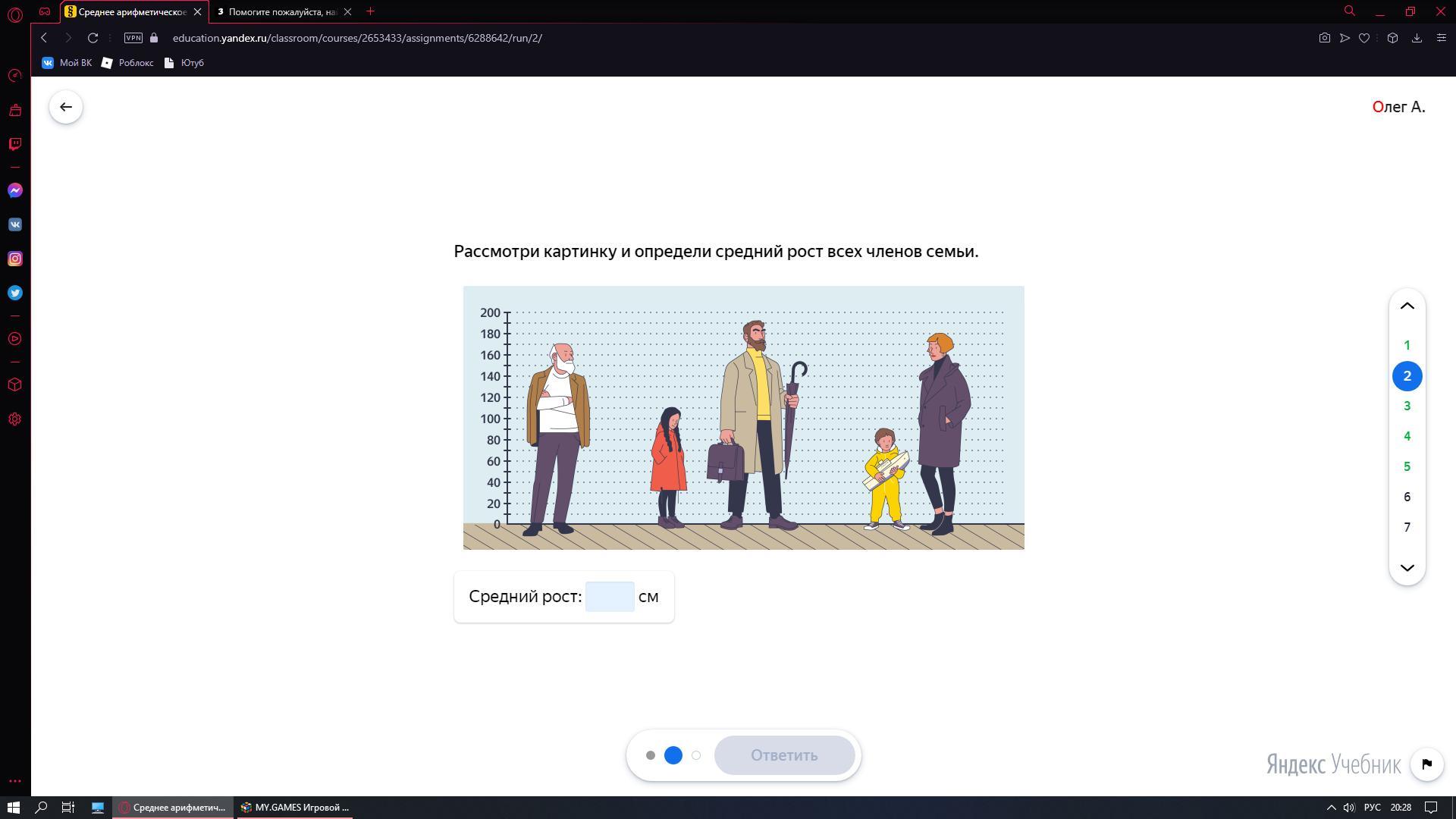
Task: Click the average height input field
Action: 610,597
